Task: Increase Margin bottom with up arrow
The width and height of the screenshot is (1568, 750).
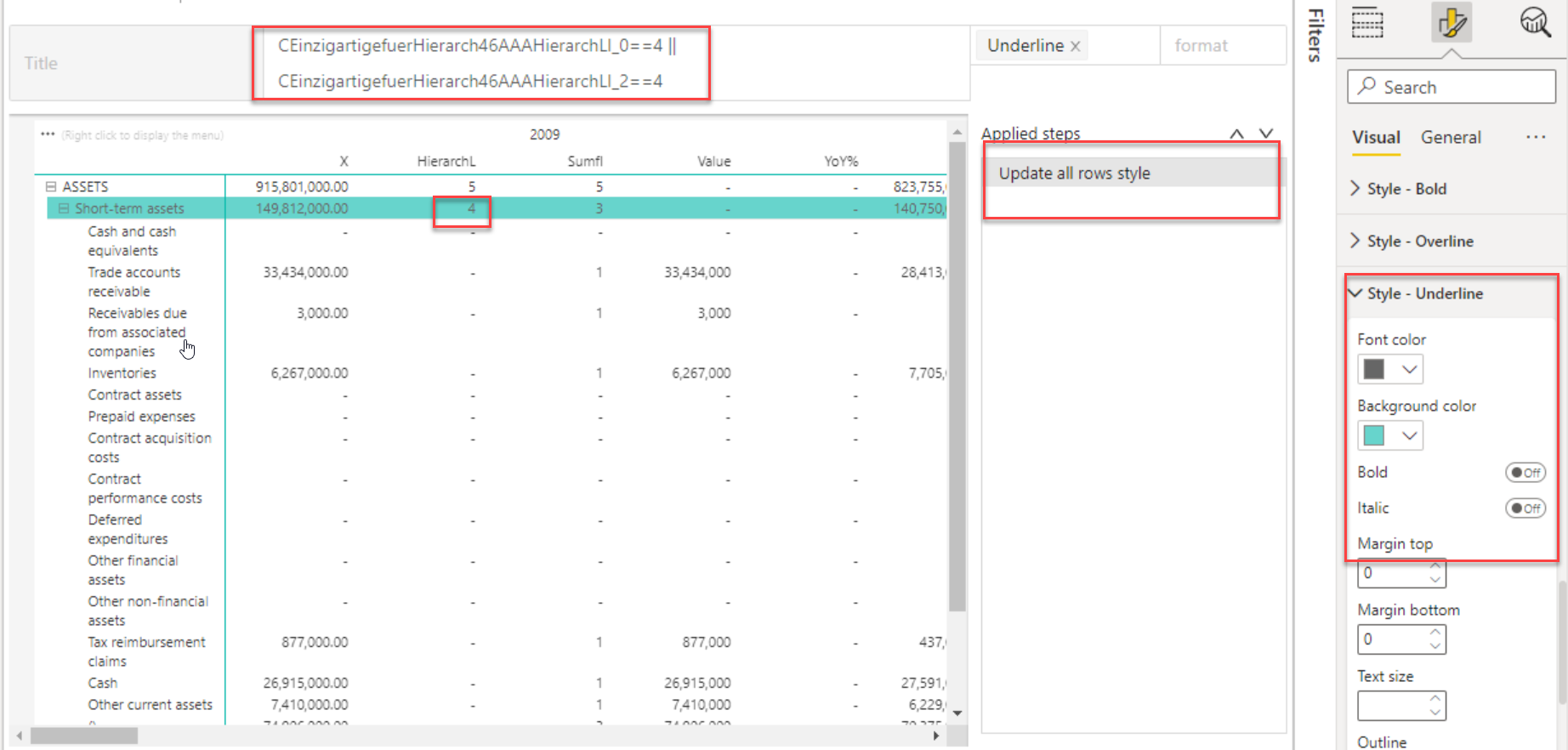Action: [1435, 633]
